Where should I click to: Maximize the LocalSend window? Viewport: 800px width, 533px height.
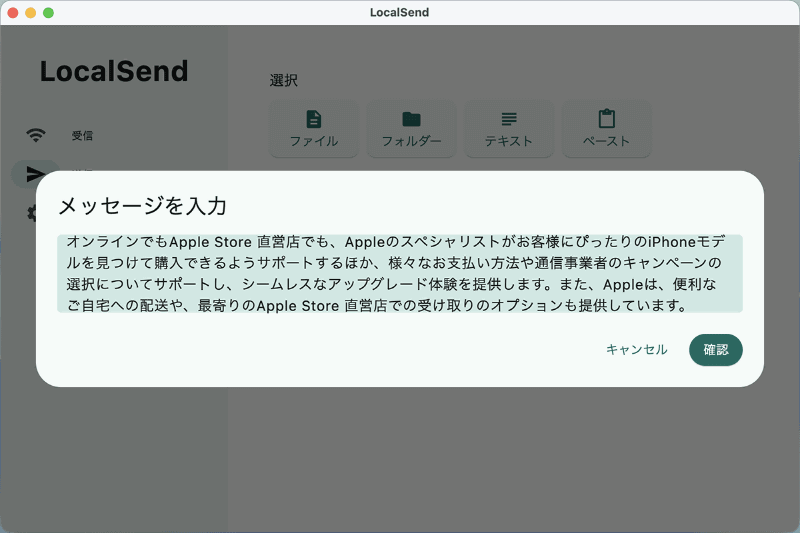48,13
